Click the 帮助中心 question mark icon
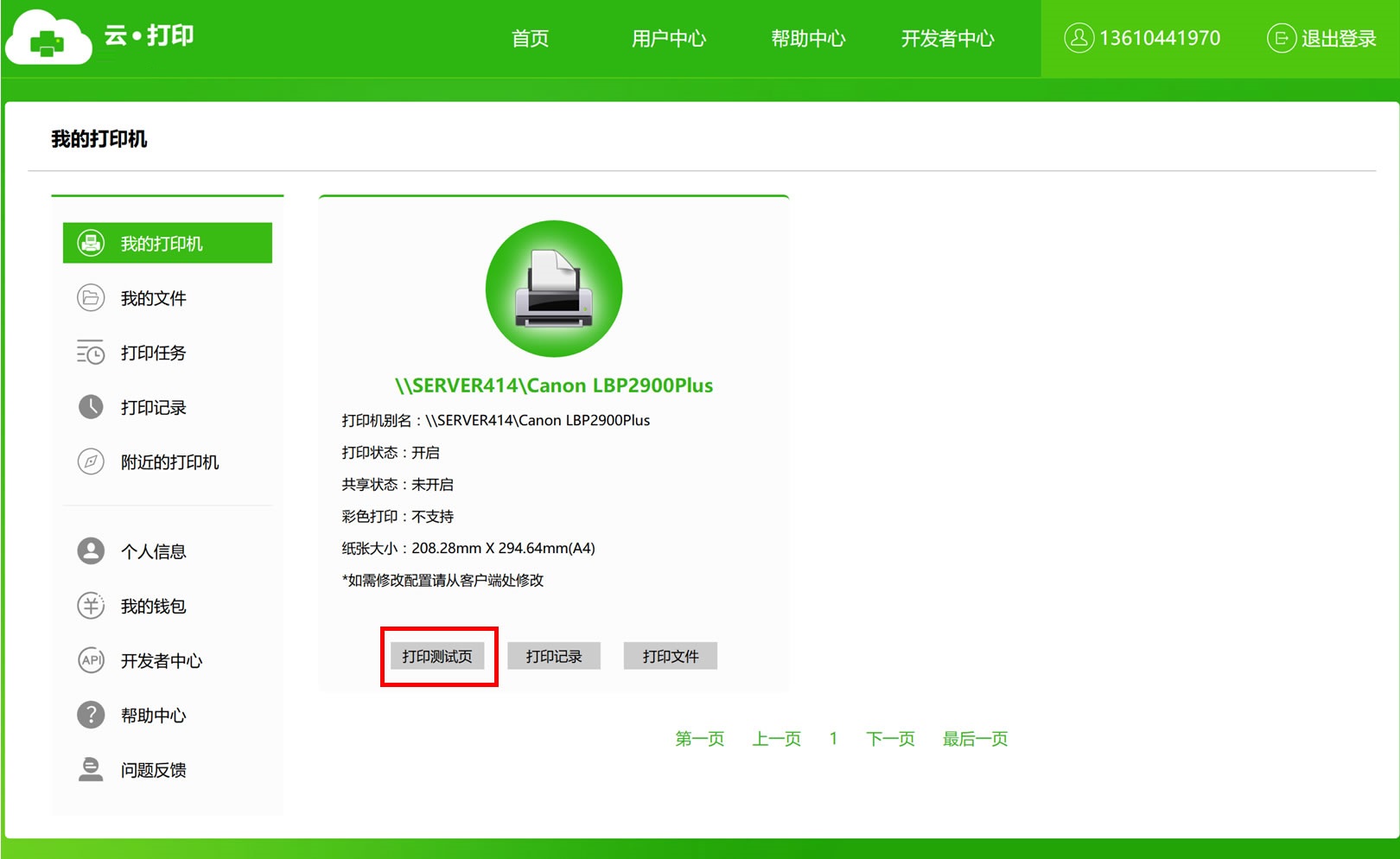The image size is (1400, 859). click(92, 715)
